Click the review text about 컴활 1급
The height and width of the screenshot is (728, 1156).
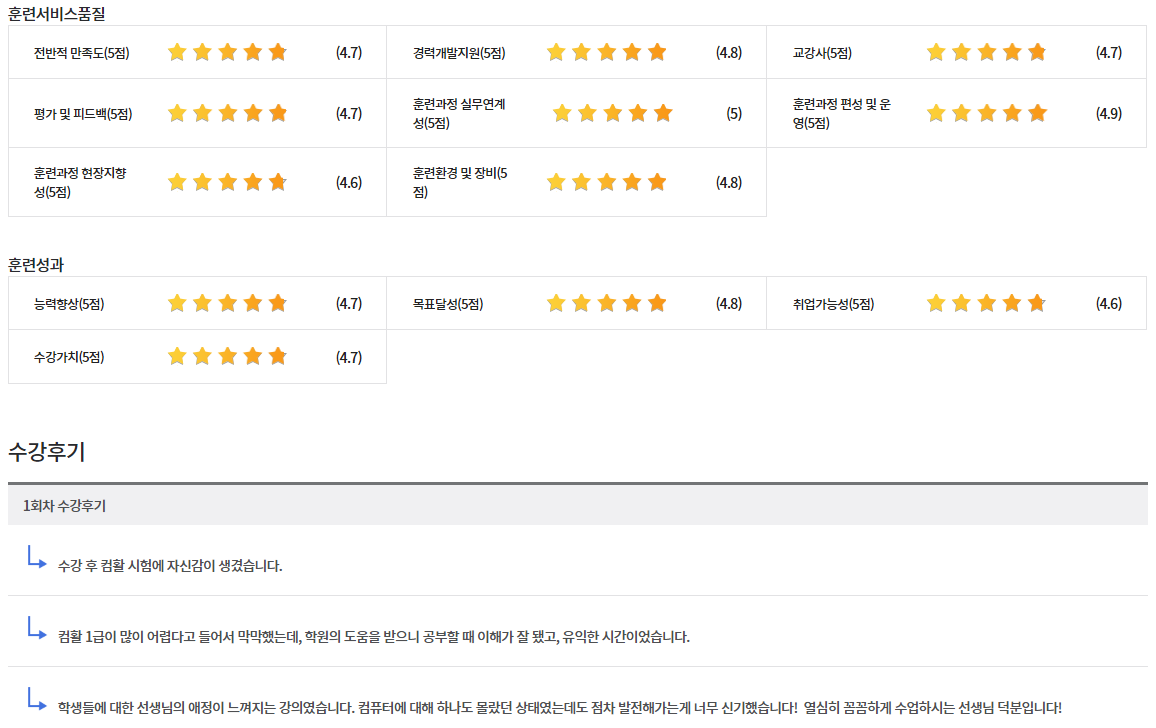(x=374, y=637)
